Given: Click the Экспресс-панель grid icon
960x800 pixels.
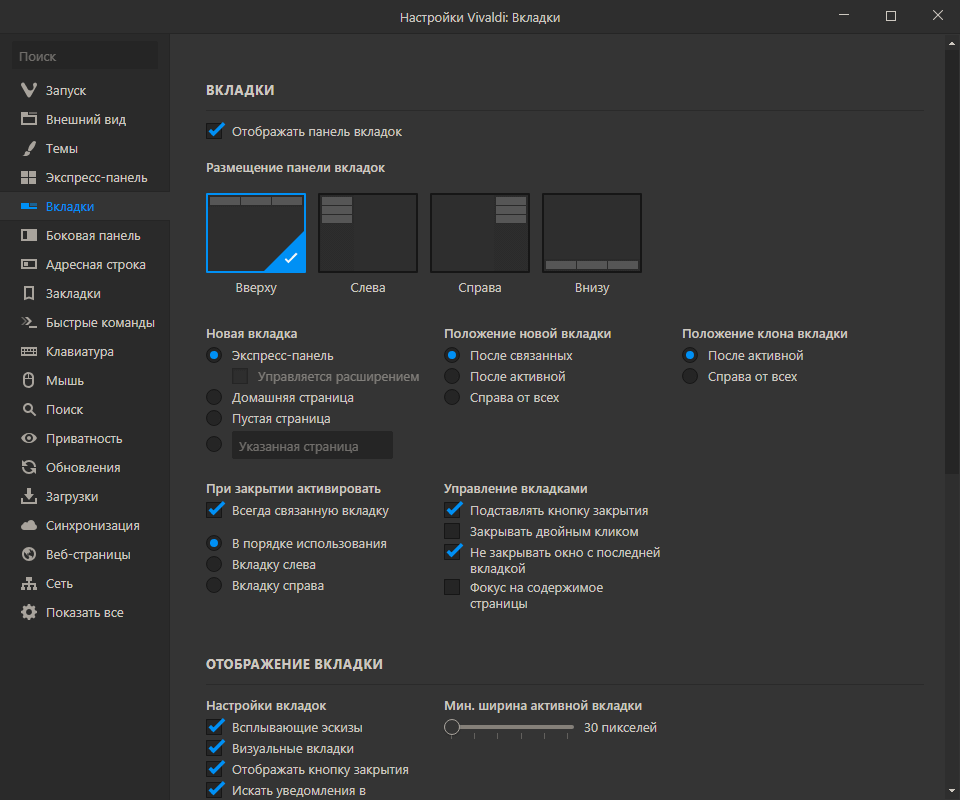Looking at the screenshot, I should pos(29,178).
